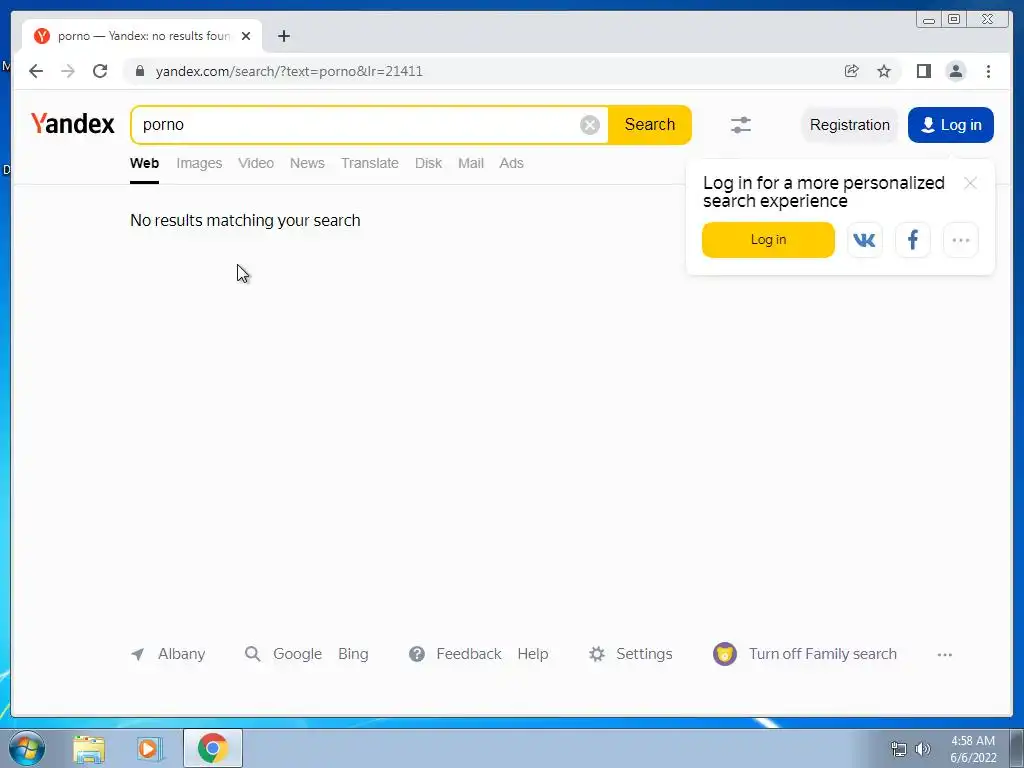
Task: Dismiss the personalized search login popup
Action: (970, 184)
